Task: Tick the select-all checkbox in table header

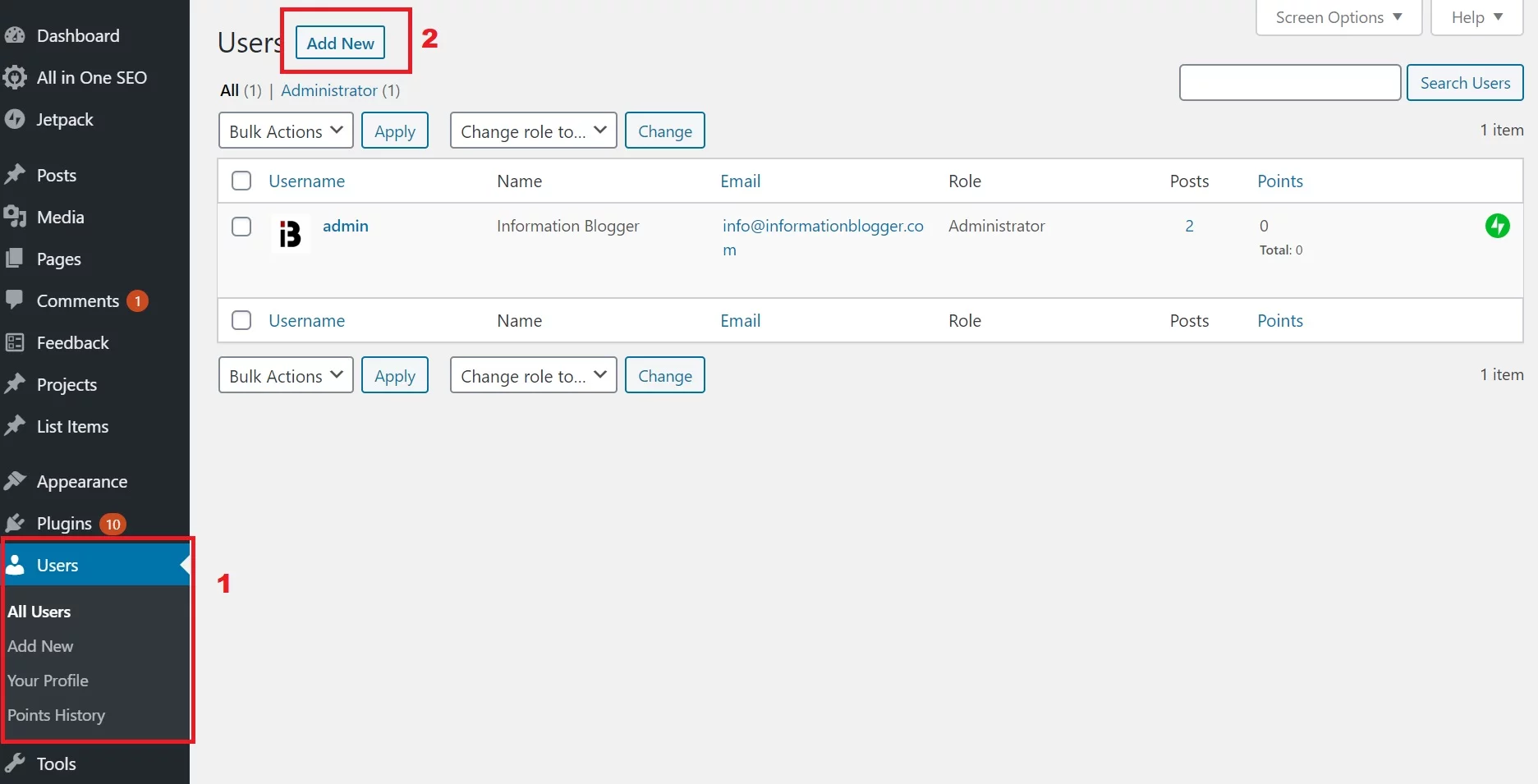Action: pyautogui.click(x=241, y=181)
